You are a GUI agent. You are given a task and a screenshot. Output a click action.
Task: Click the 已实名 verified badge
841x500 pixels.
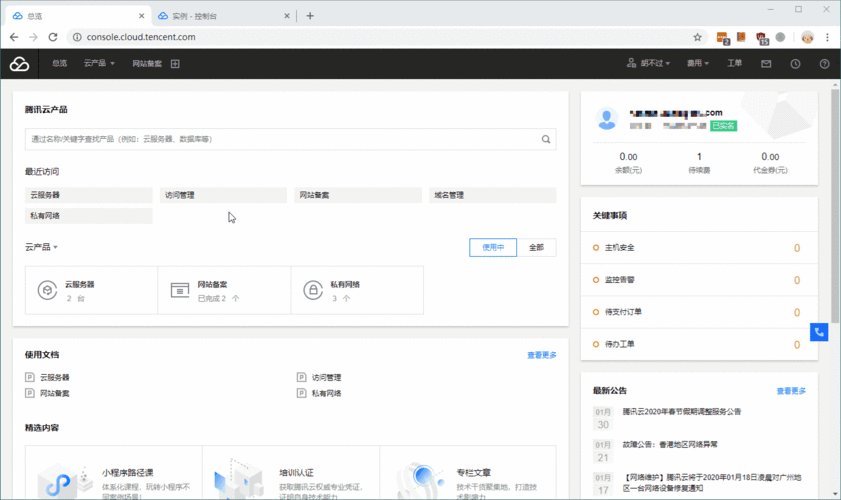tap(724, 126)
